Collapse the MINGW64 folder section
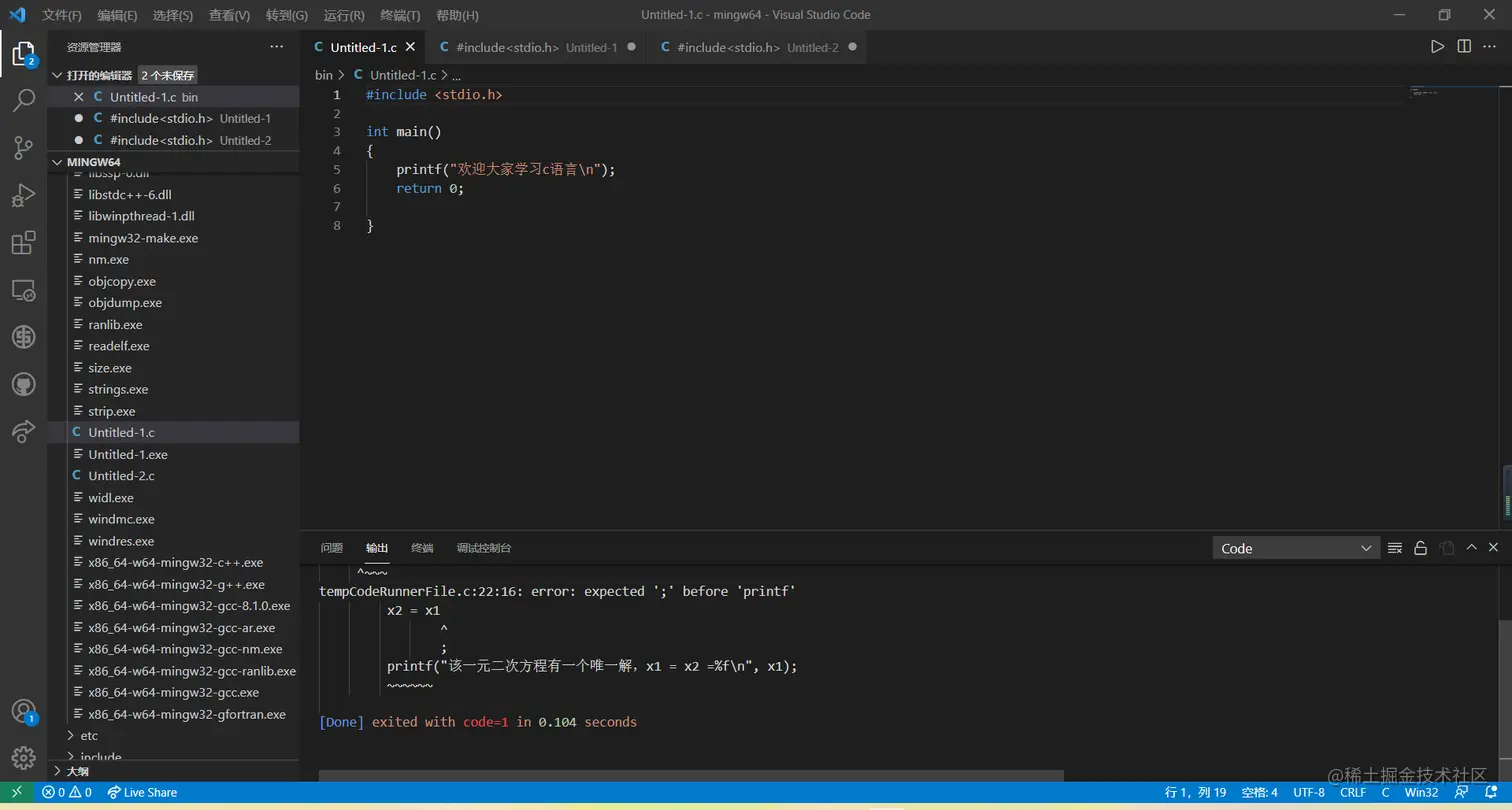This screenshot has height=810, width=1512. click(x=57, y=162)
